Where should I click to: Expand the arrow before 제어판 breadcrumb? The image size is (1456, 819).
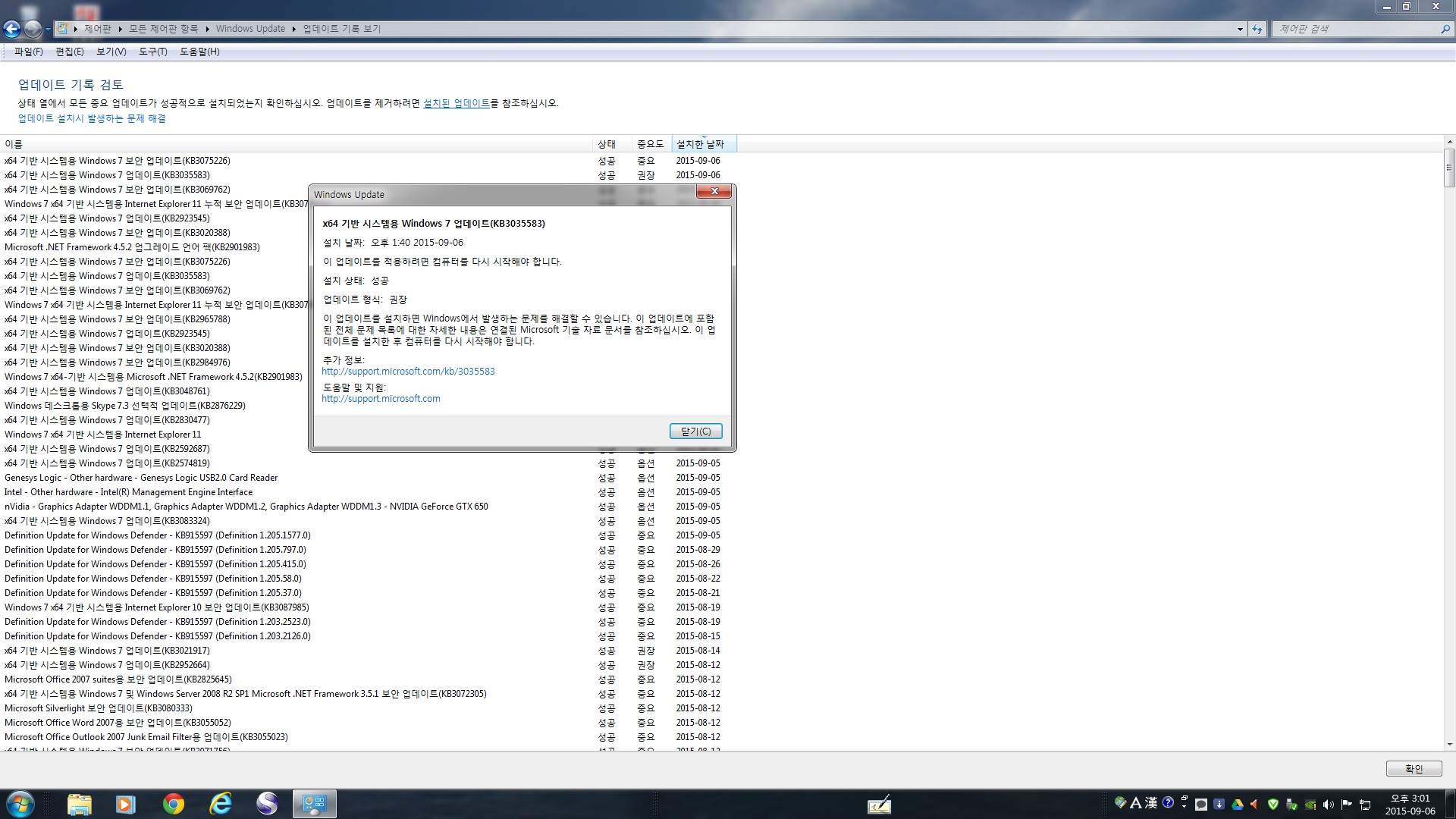point(76,29)
